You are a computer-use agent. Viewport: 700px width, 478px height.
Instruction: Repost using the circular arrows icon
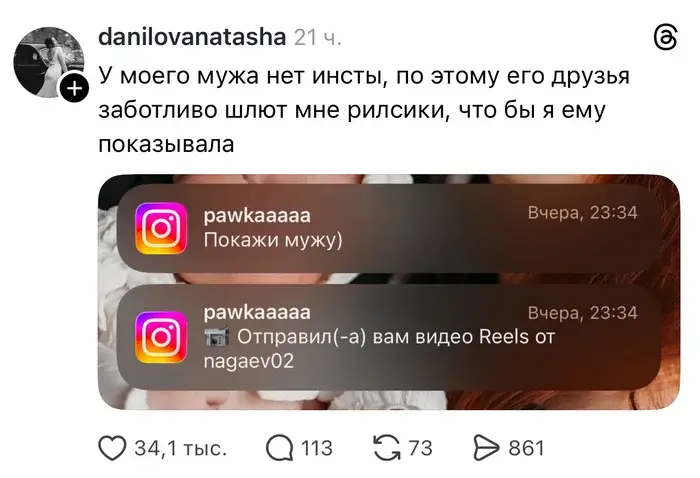[x=387, y=448]
